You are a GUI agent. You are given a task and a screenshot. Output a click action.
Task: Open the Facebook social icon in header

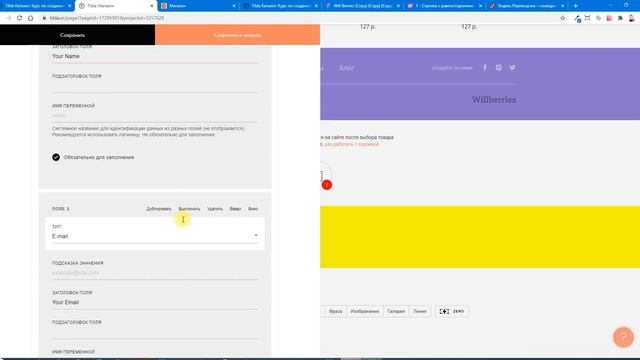pos(485,68)
